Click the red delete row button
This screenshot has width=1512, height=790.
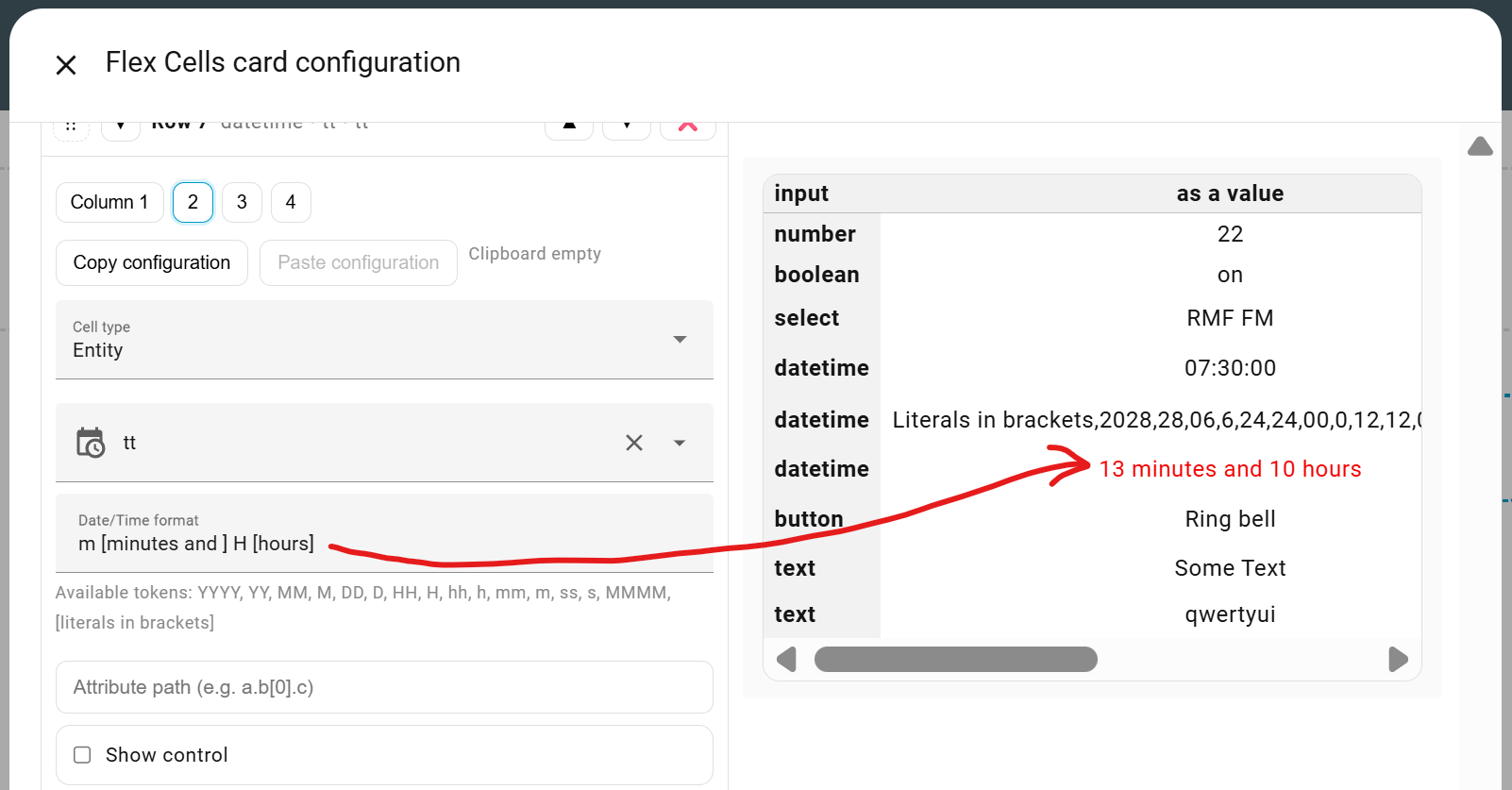pos(687,127)
